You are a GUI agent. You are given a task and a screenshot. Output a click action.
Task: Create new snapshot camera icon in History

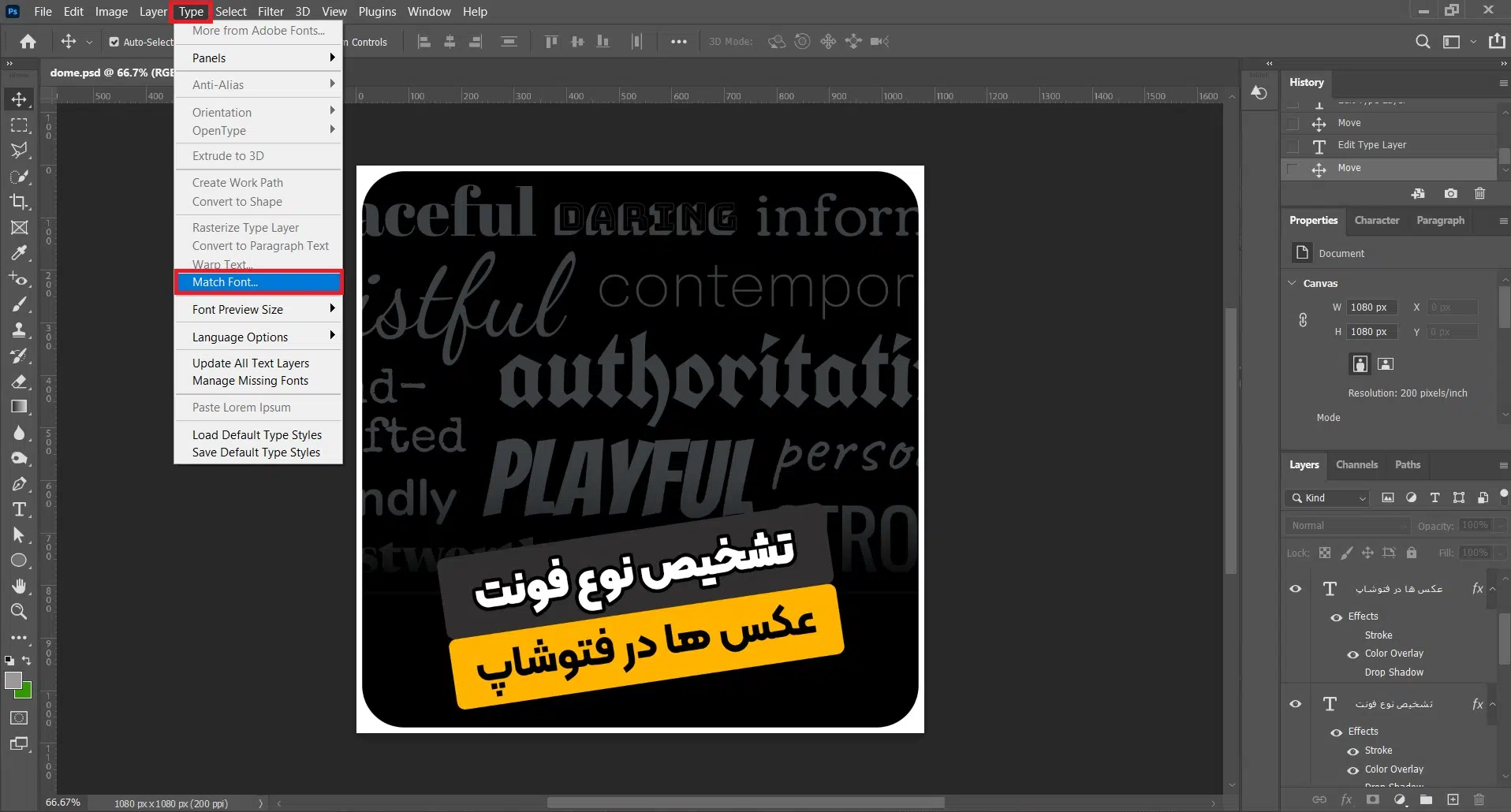coord(1450,193)
